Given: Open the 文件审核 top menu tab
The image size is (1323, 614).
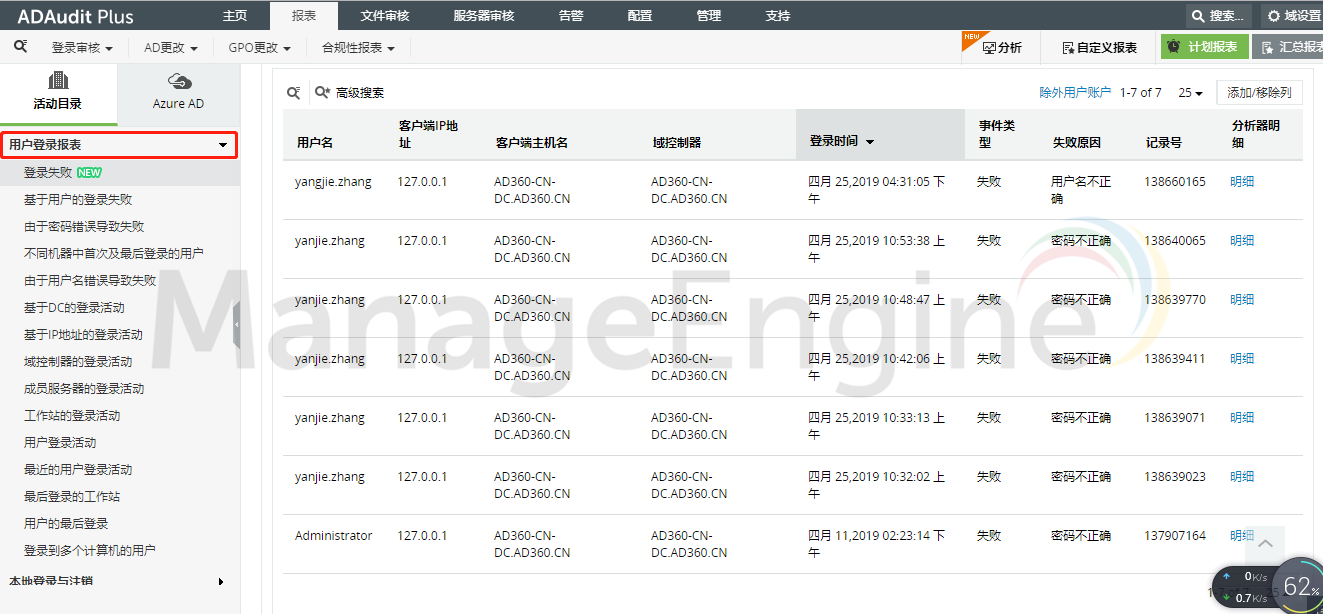Looking at the screenshot, I should tap(384, 16).
